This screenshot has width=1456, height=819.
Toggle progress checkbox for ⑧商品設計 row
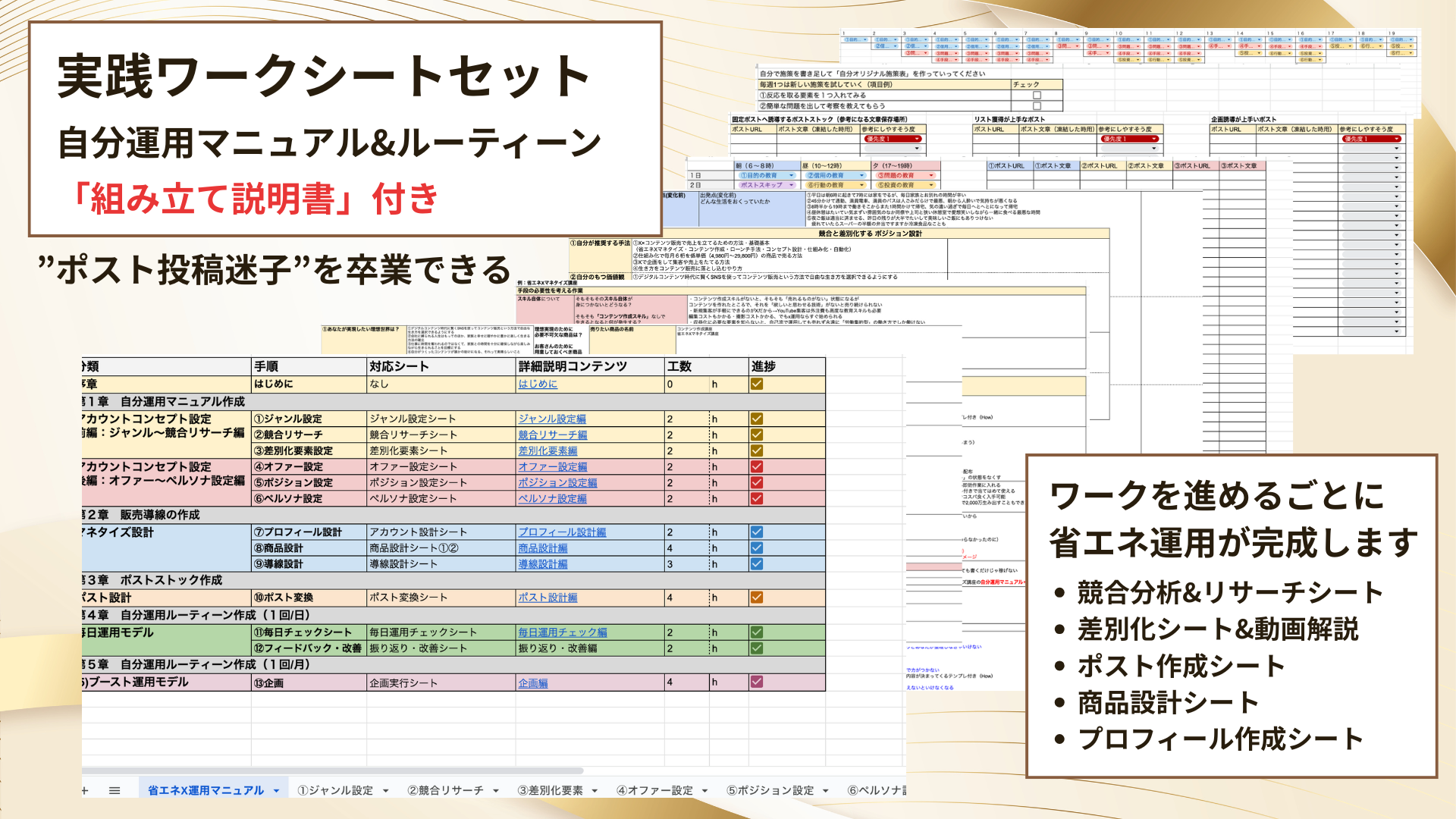[757, 548]
